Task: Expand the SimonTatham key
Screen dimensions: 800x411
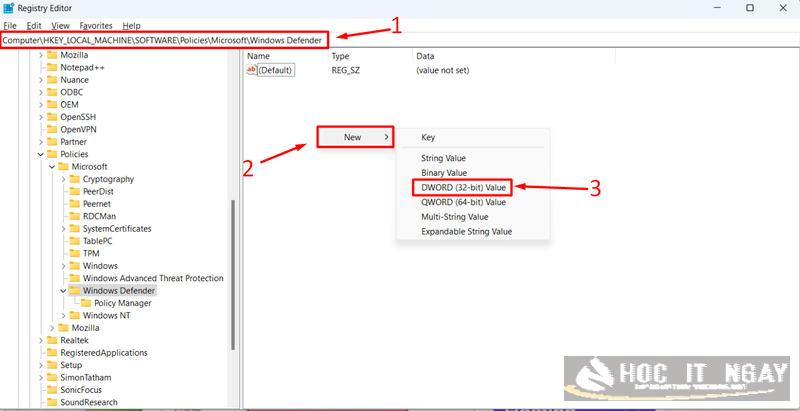Action: point(41,377)
